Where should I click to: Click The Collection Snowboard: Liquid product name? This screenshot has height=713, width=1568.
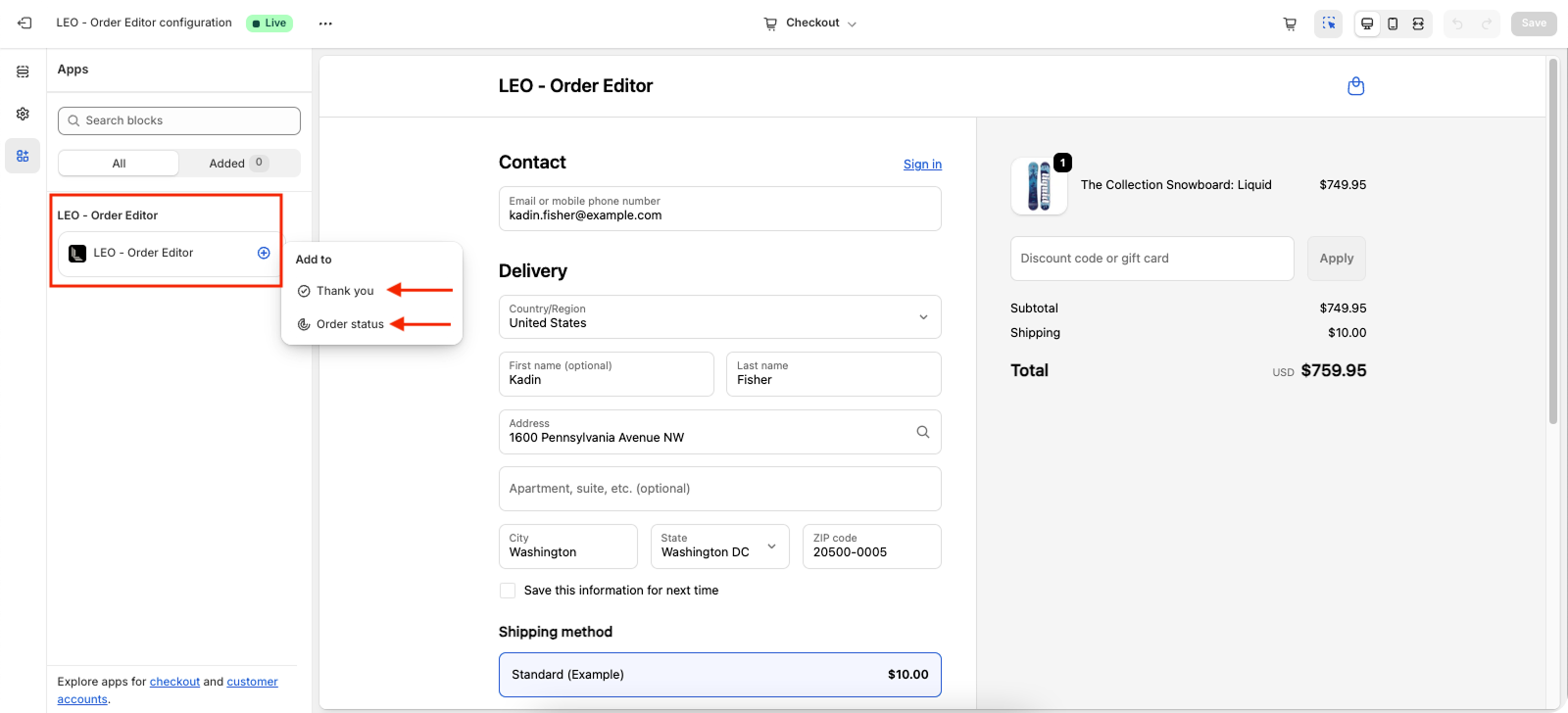tap(1176, 185)
